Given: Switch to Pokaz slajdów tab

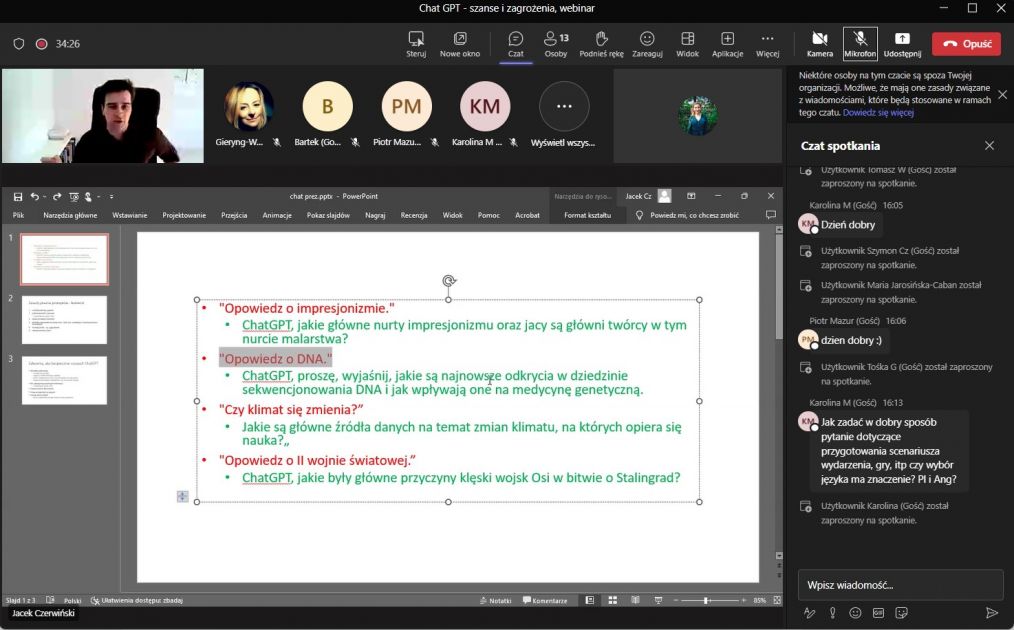Looking at the screenshot, I should 328,215.
